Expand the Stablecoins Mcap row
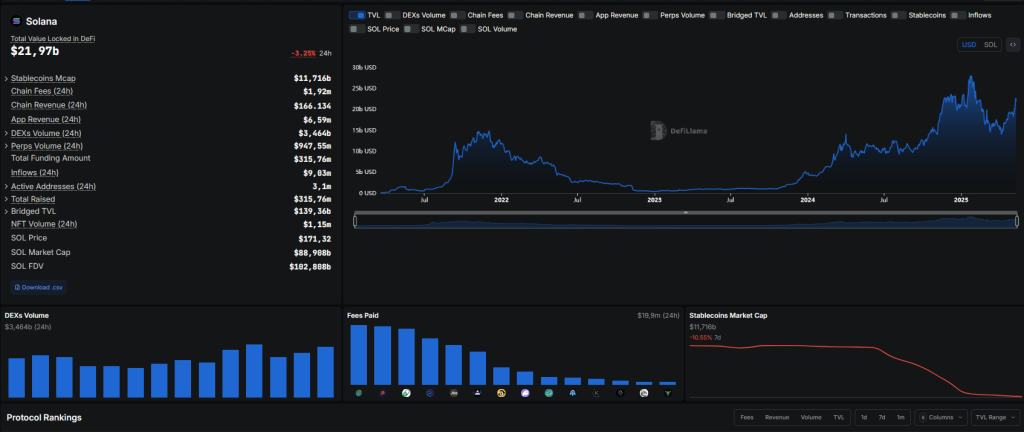The height and width of the screenshot is (432, 1024). tap(7, 78)
